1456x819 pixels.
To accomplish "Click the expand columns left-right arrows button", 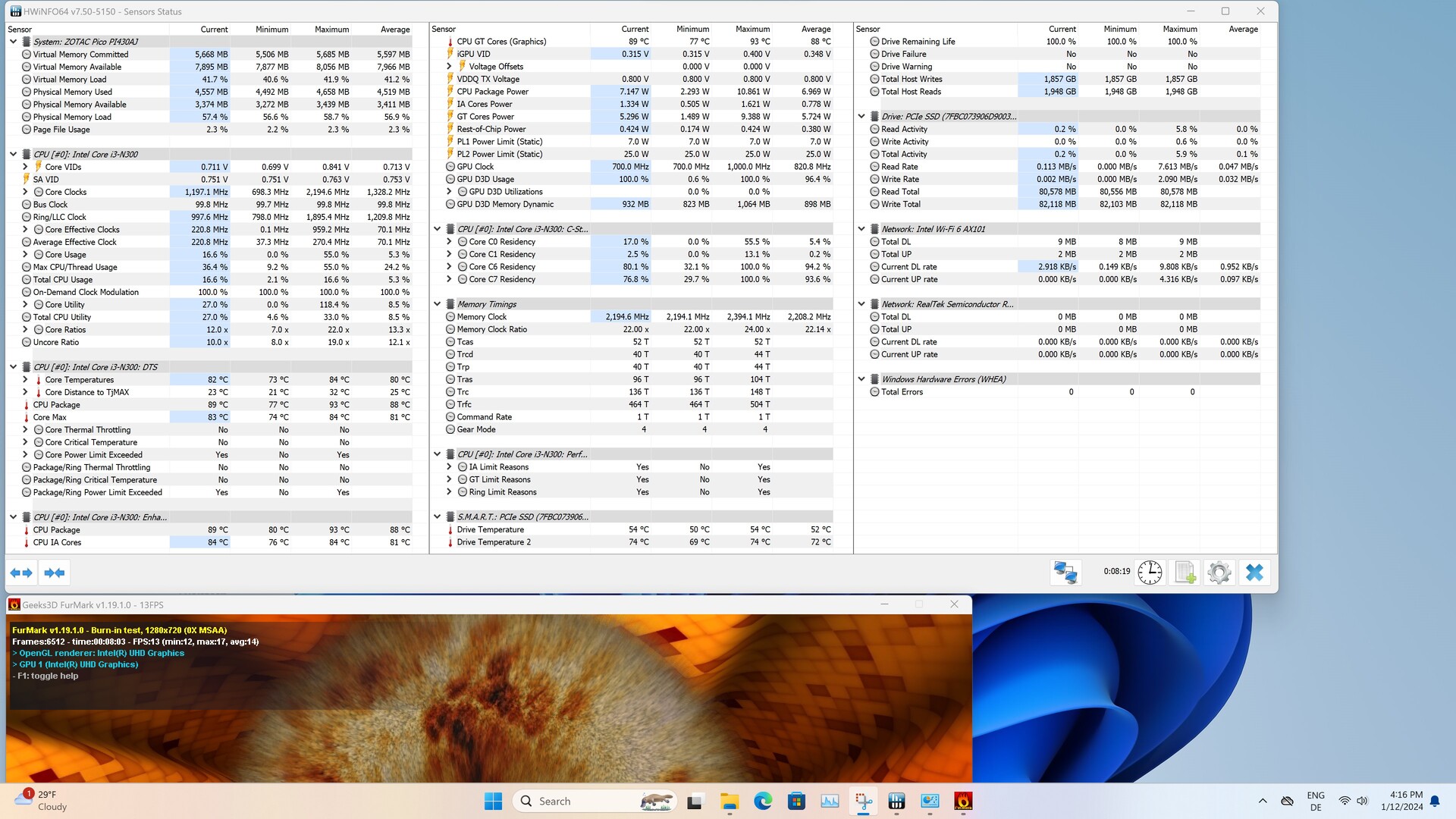I will [21, 573].
